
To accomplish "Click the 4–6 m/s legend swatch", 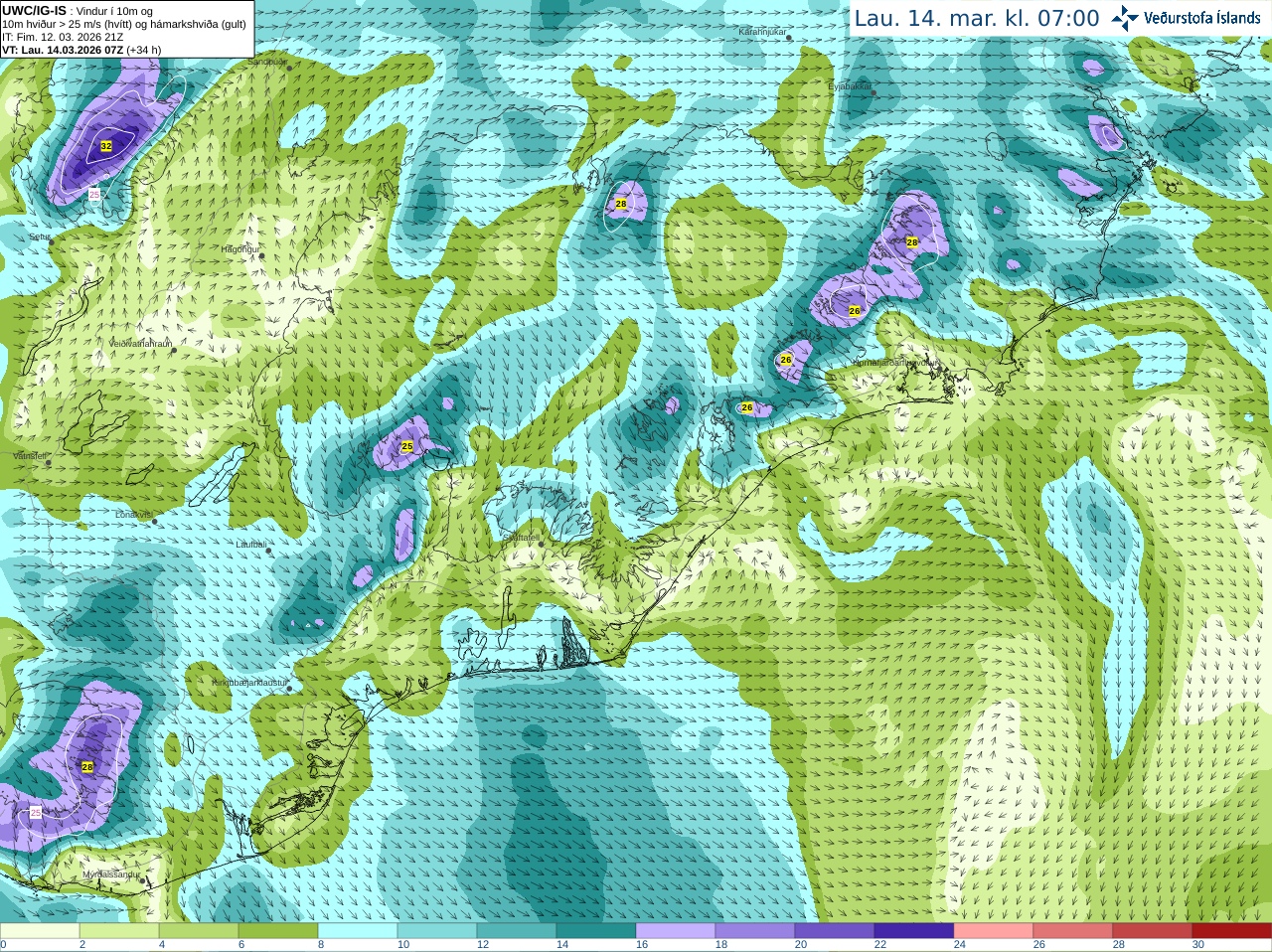I will [x=199, y=931].
